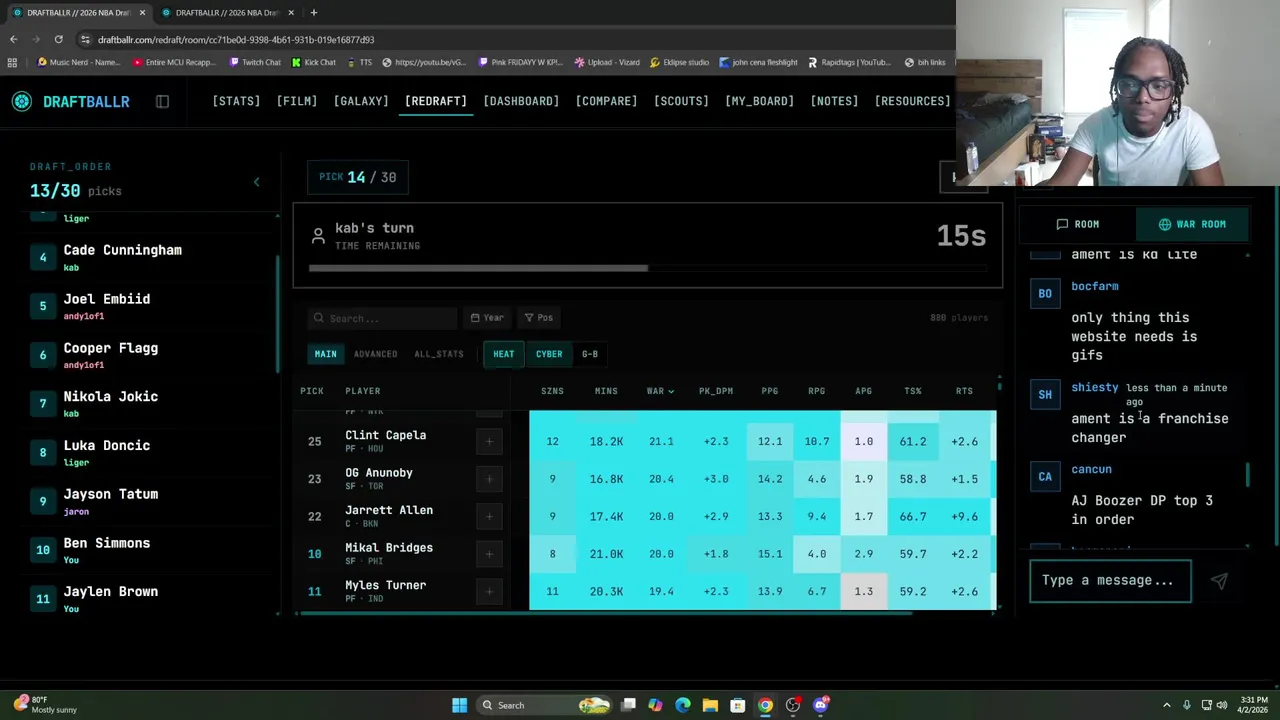The height and width of the screenshot is (720, 1280).
Task: Open the STATS nav tab
Action: tap(236, 101)
